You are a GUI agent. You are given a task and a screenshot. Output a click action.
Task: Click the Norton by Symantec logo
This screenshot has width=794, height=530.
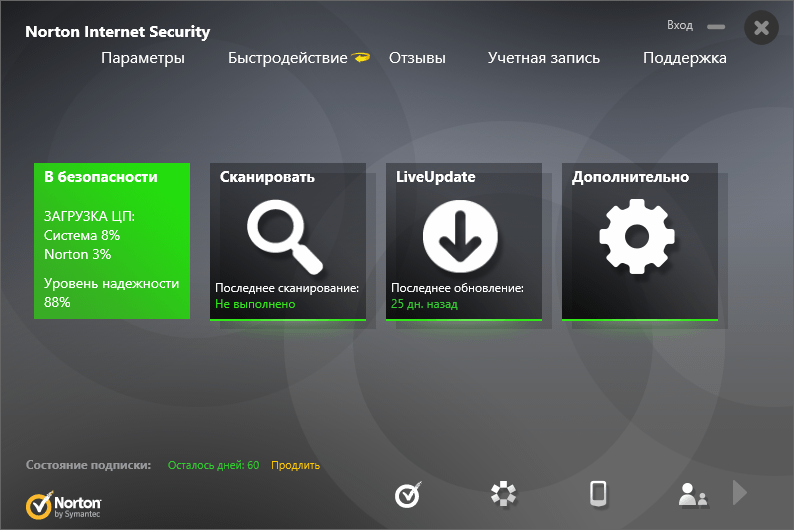[63, 505]
